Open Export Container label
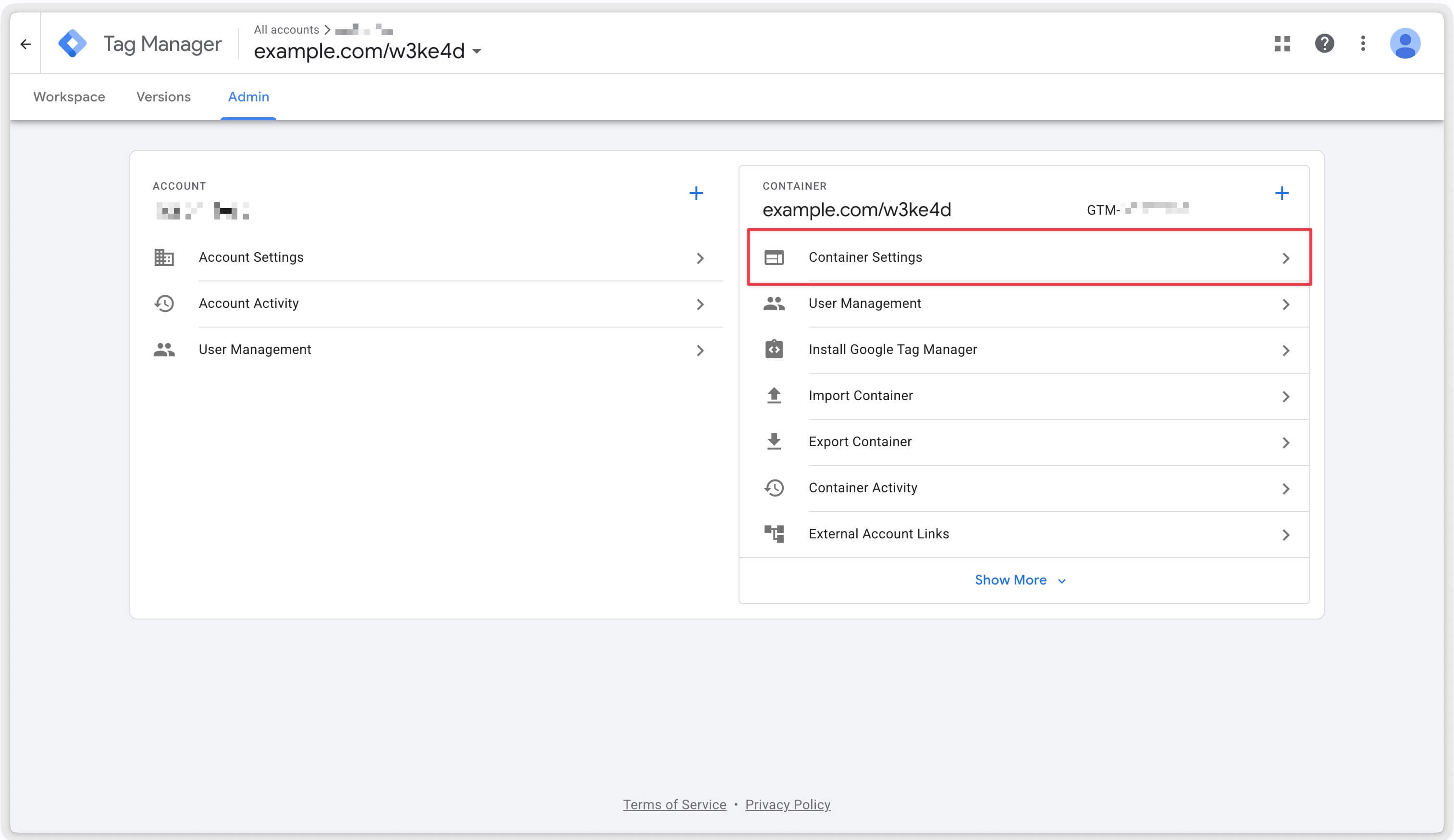Viewport: 1454px width, 840px height. pyautogui.click(x=860, y=442)
